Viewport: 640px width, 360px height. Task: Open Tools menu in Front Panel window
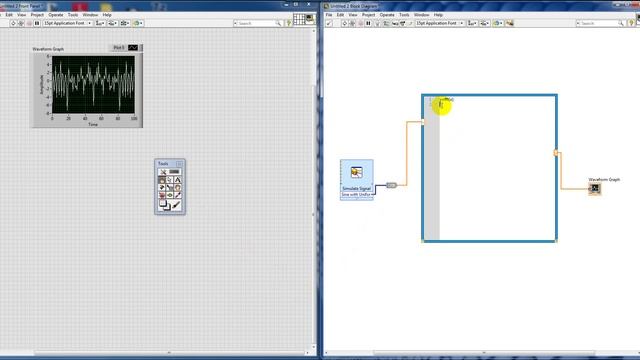tap(73, 15)
